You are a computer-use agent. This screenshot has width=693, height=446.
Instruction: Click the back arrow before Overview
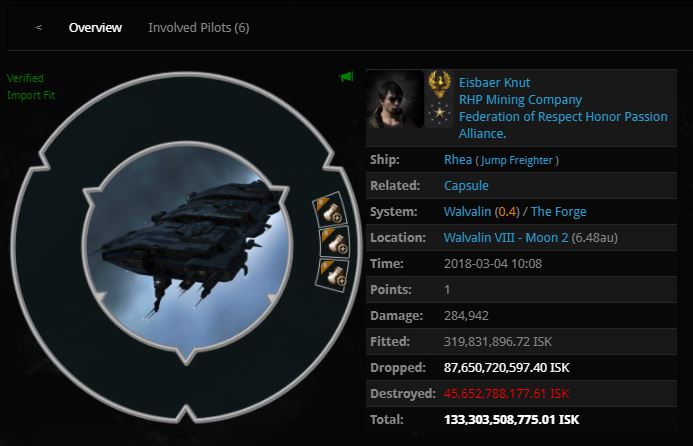point(38,27)
